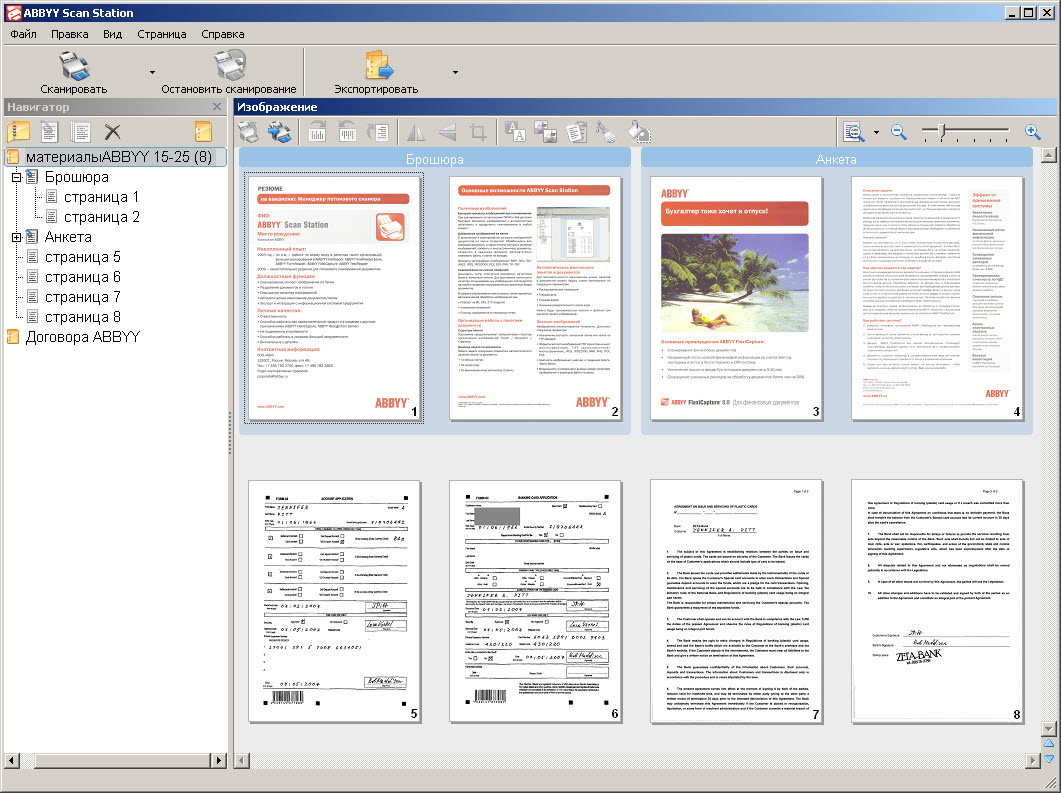Screen dimensions: 1061x793
Task: Click the new batch folder icon in Navigator
Action: [x=18, y=131]
